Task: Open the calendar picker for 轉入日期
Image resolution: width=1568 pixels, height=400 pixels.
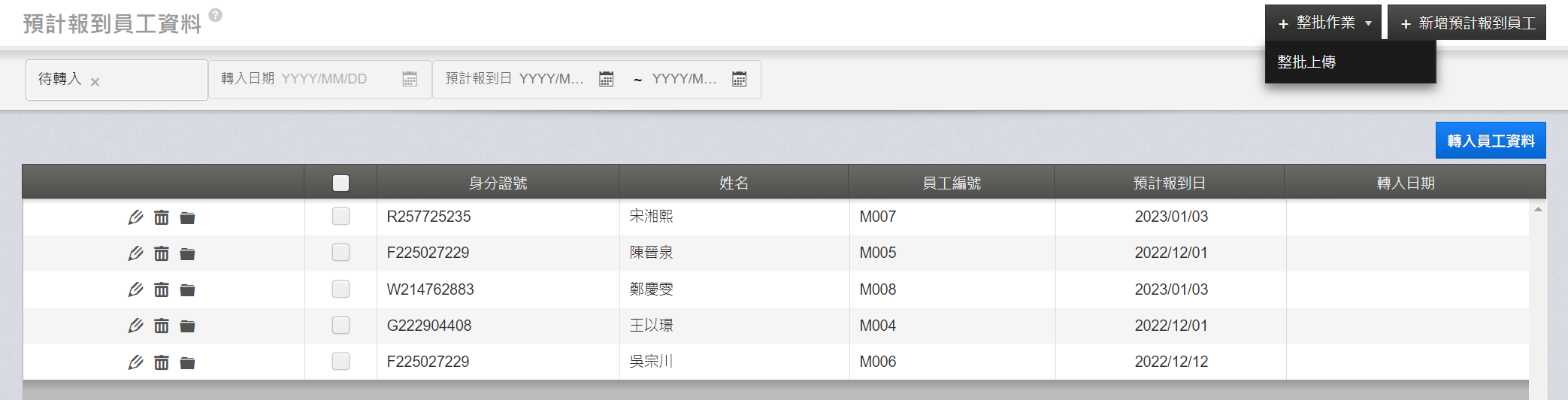Action: click(410, 79)
